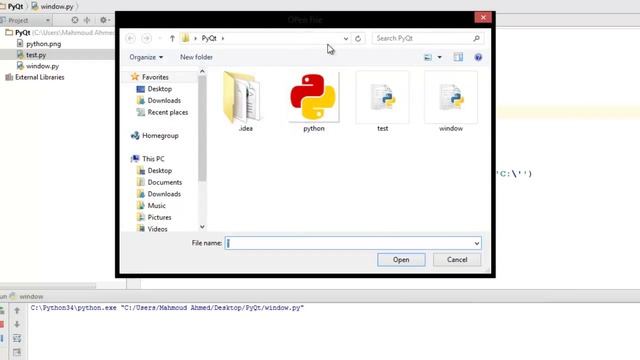Open the recent locations dropdown arrow
The width and height of the screenshot is (640, 360).
coord(160,38)
